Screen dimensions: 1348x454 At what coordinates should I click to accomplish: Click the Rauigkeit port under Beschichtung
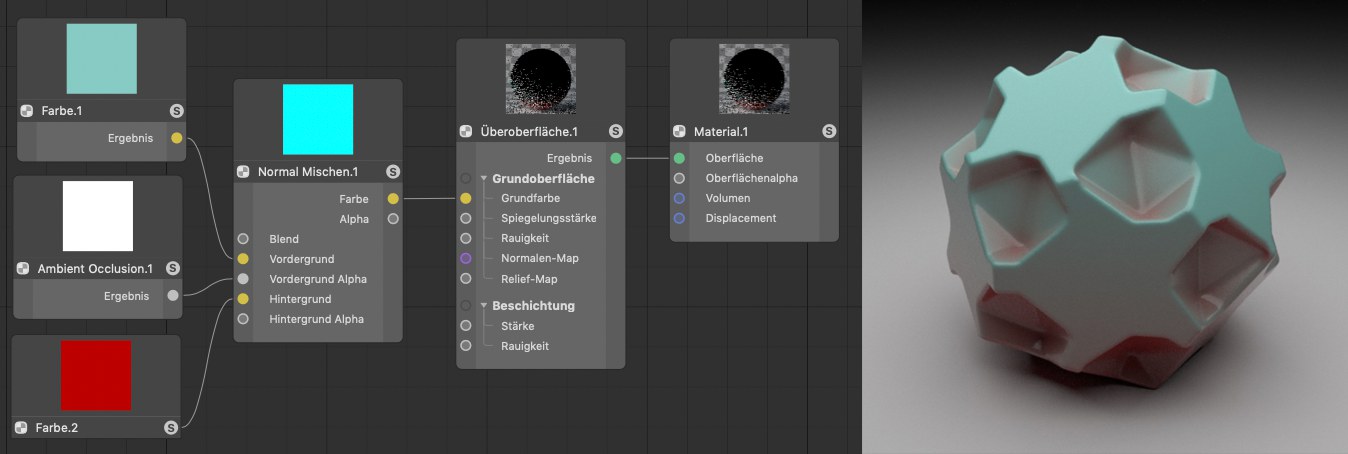pos(466,346)
